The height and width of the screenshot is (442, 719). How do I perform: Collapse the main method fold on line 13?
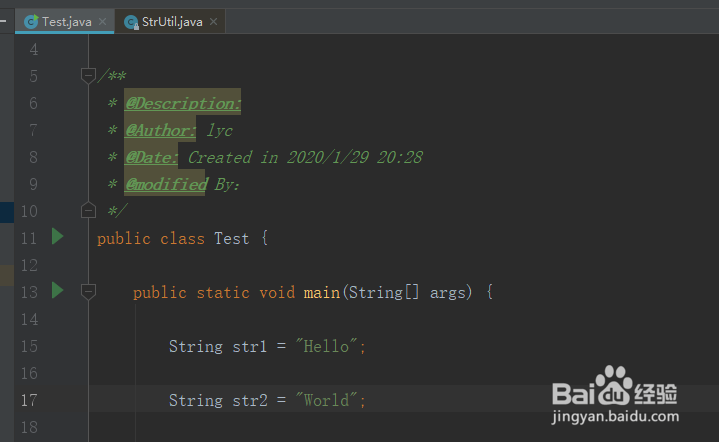[x=88, y=292]
